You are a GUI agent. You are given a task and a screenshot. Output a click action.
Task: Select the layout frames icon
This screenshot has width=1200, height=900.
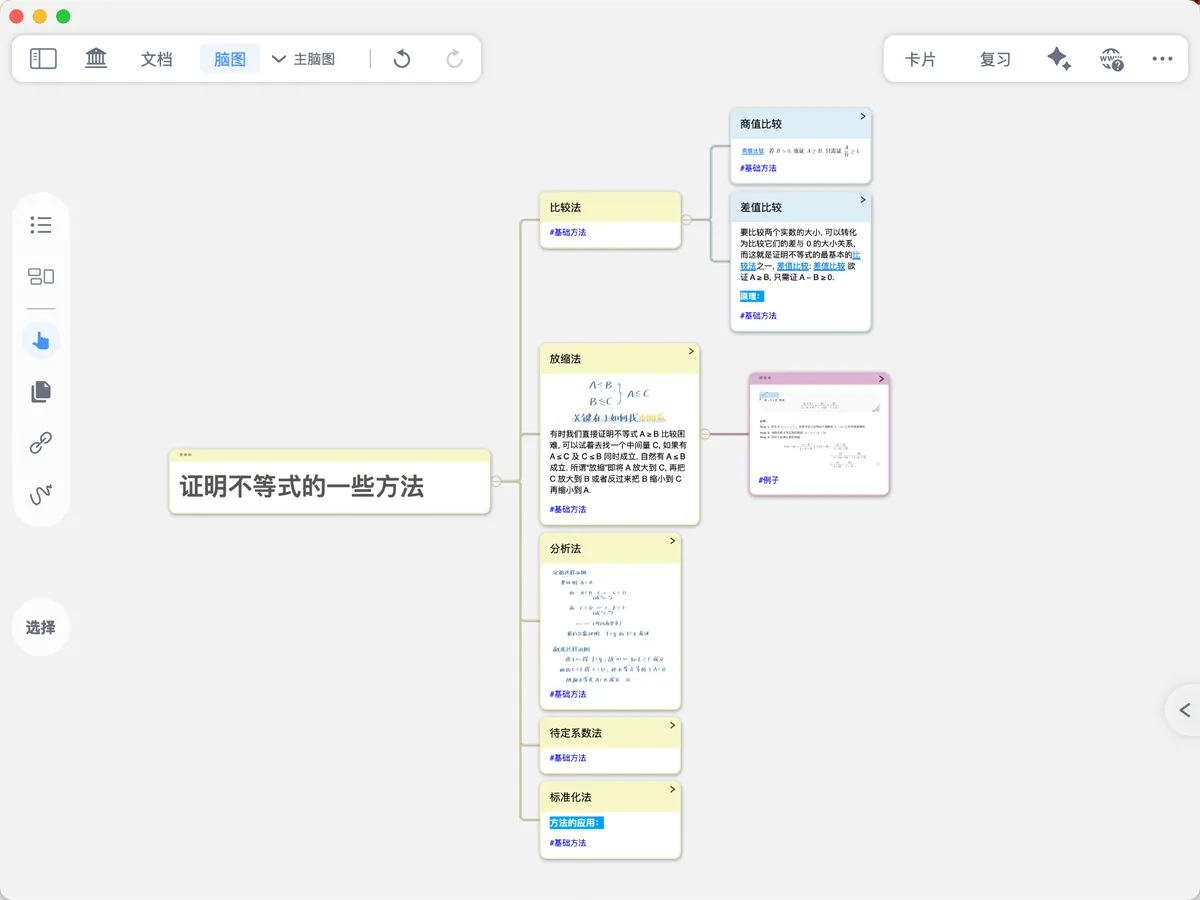pyautogui.click(x=41, y=276)
